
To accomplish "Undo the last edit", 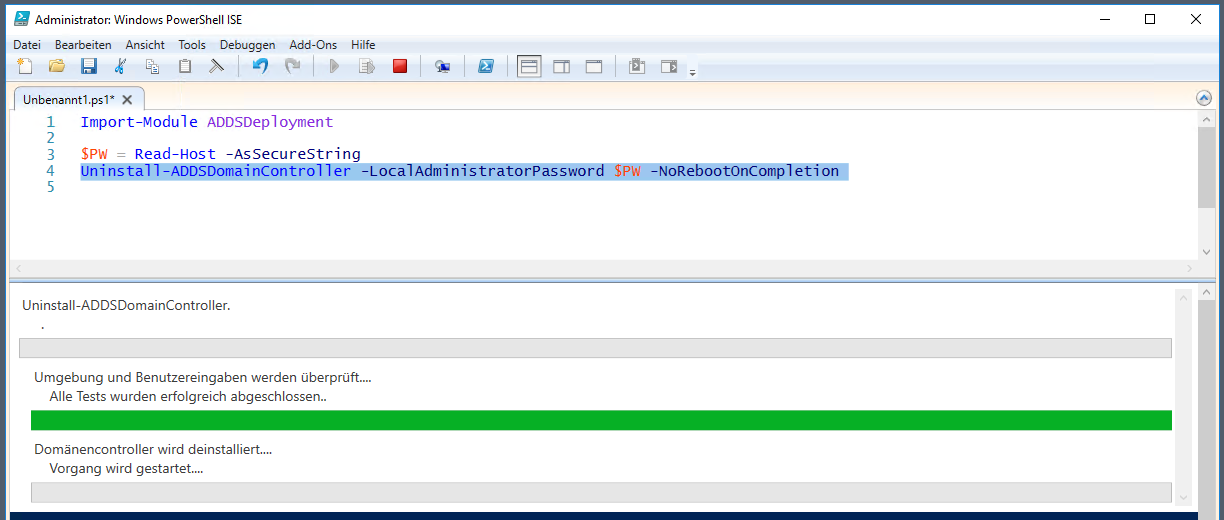I will point(260,66).
